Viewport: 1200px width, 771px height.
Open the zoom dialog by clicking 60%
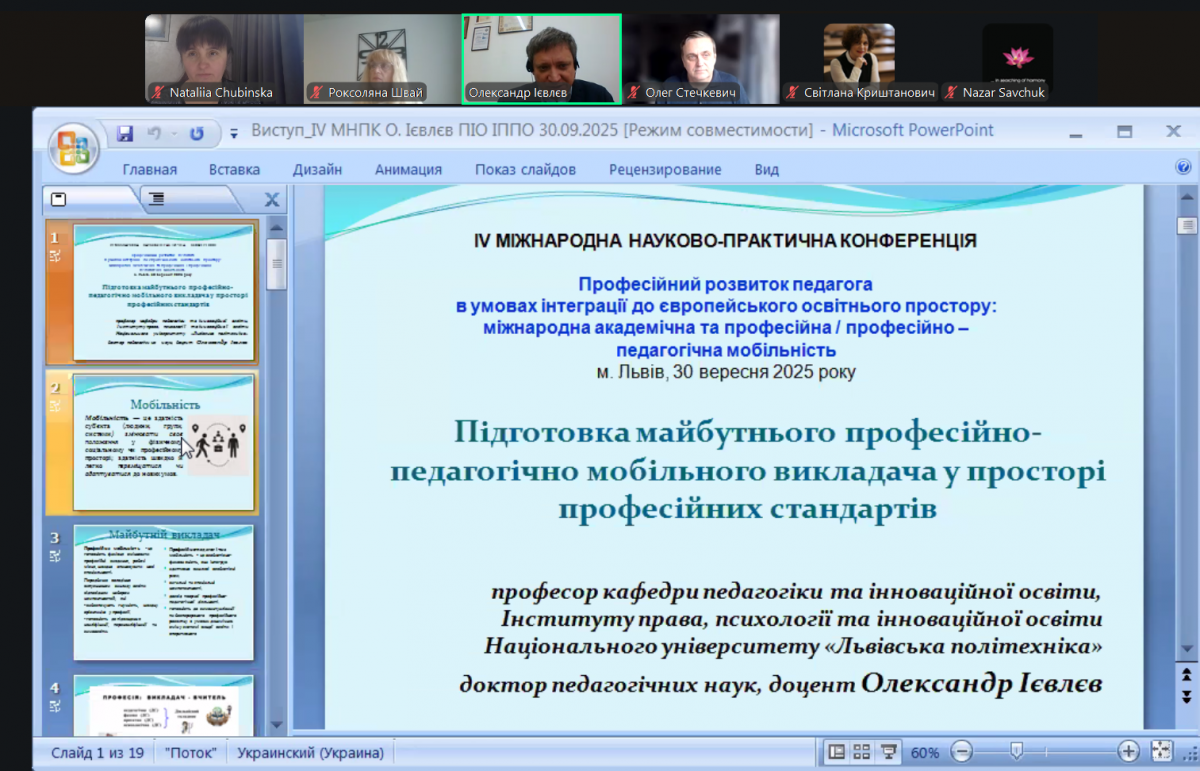point(924,750)
